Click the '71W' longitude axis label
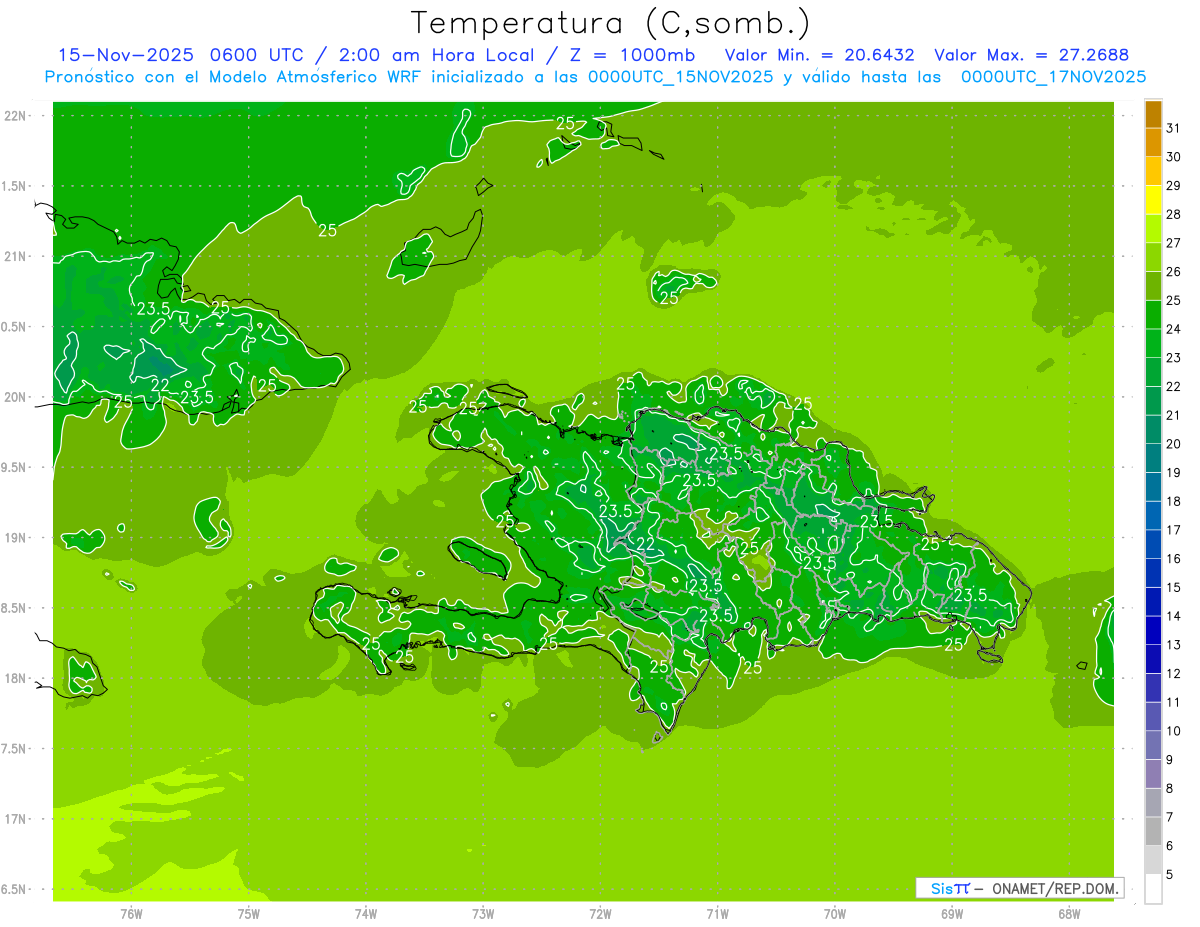This screenshot has width=1200, height=927. click(717, 913)
